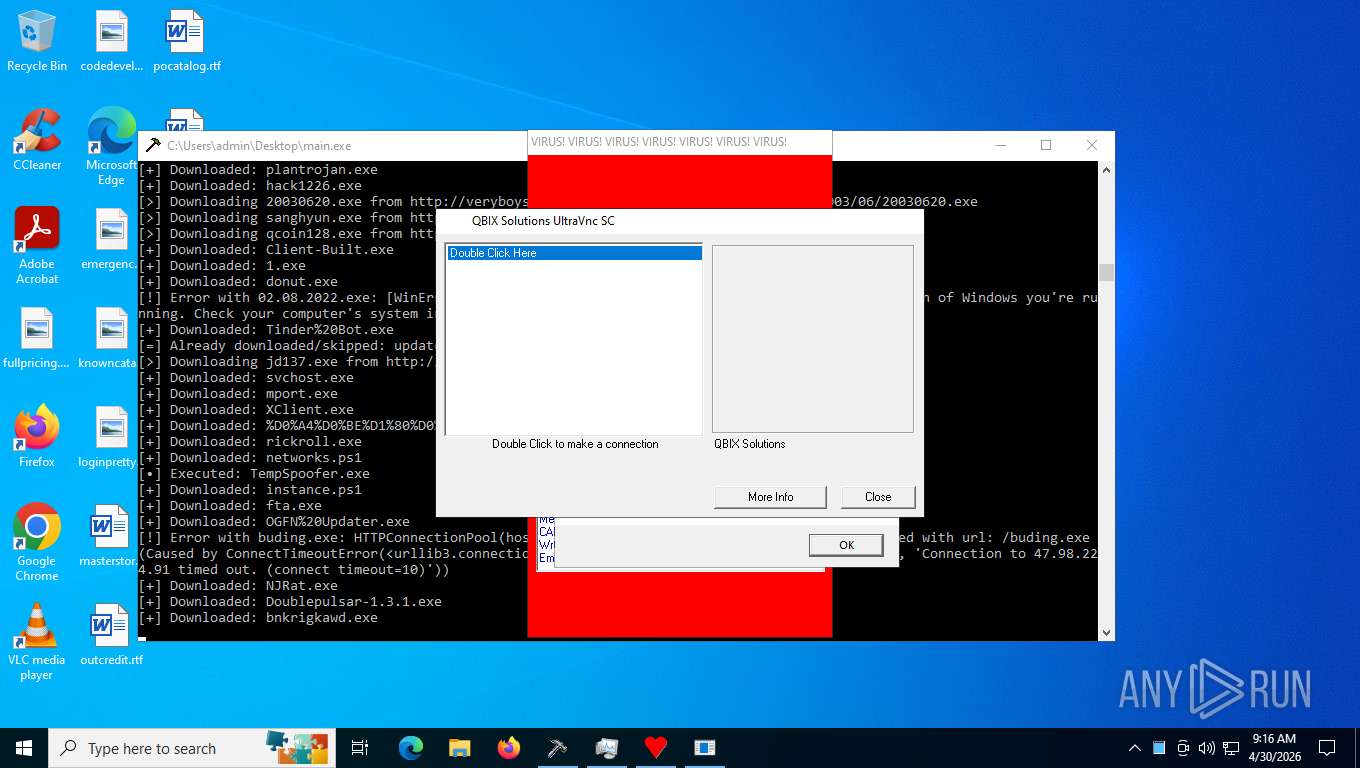Click 'Downloaded: OGFN%20Updater.exe' console line

coord(274,521)
